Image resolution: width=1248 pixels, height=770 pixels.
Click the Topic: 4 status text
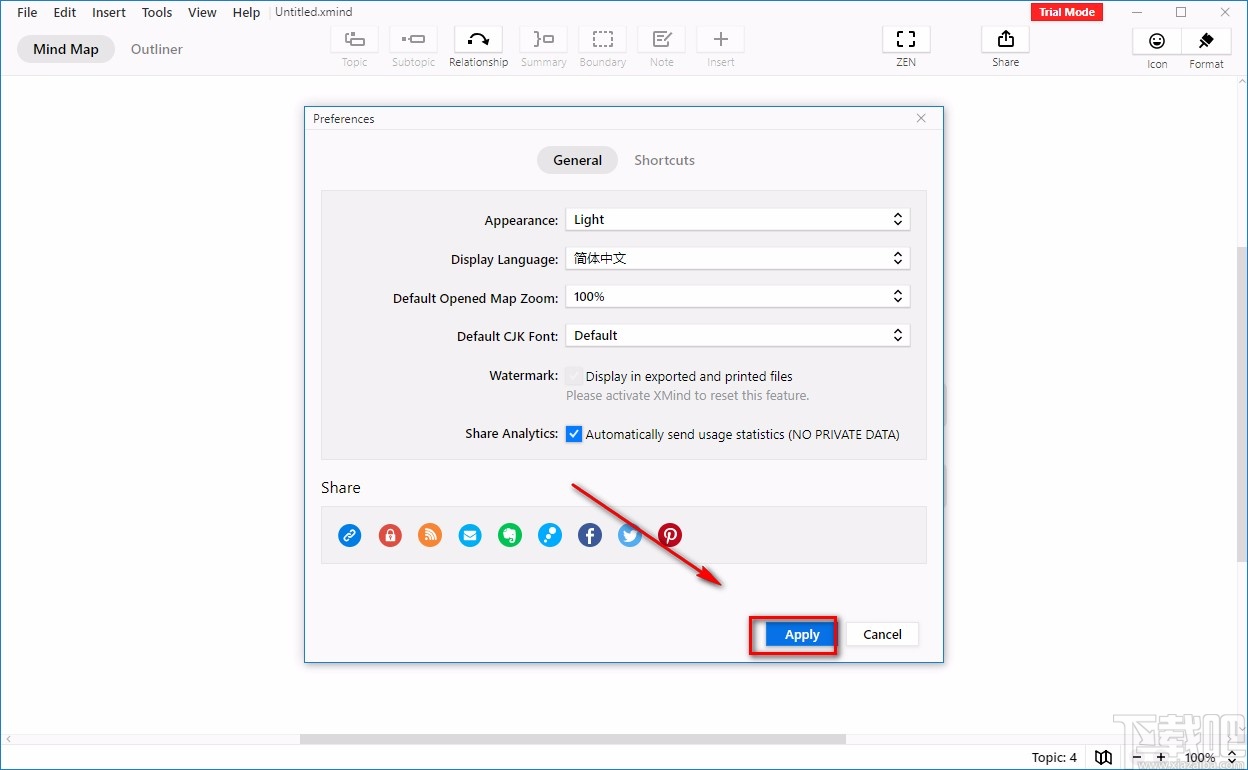1054,758
